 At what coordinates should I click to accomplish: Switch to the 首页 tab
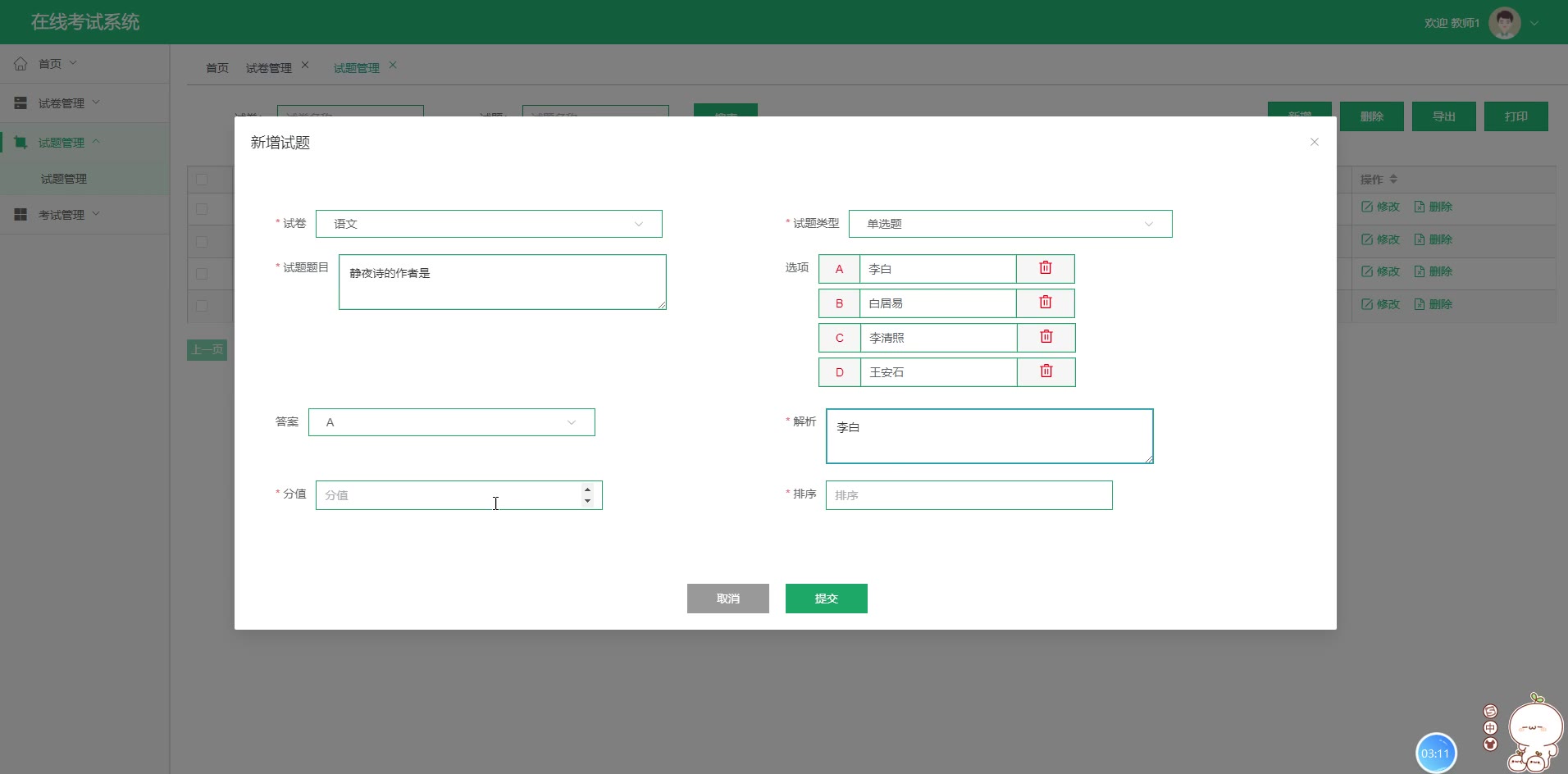tap(217, 68)
